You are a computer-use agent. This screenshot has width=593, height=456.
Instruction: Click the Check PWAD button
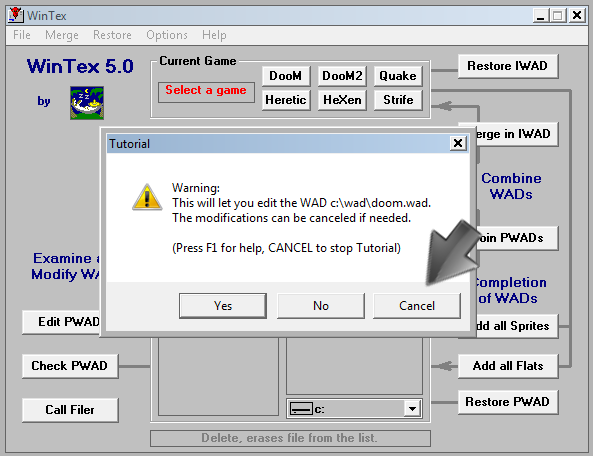70,366
